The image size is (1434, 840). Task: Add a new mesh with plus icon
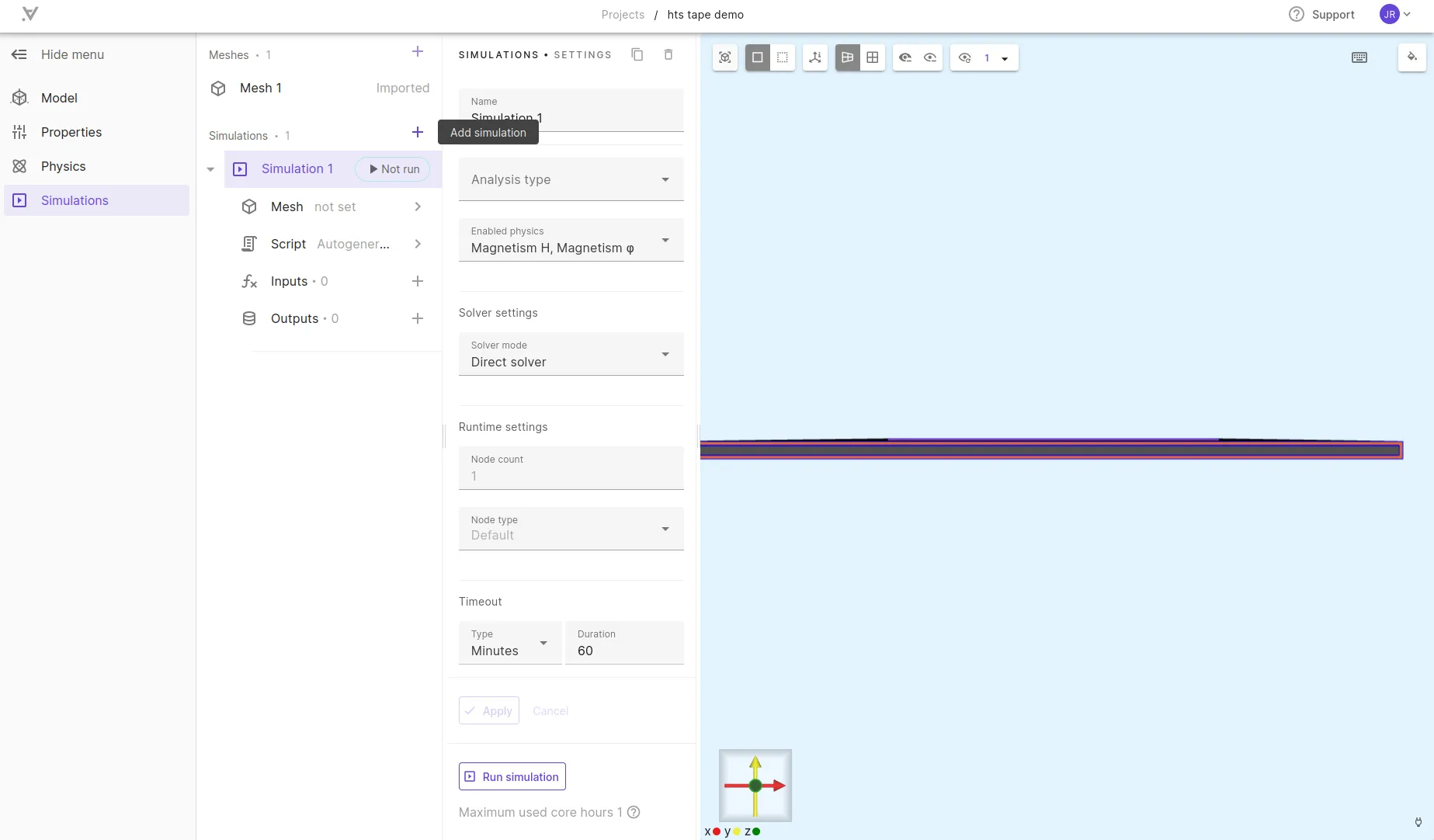(418, 52)
